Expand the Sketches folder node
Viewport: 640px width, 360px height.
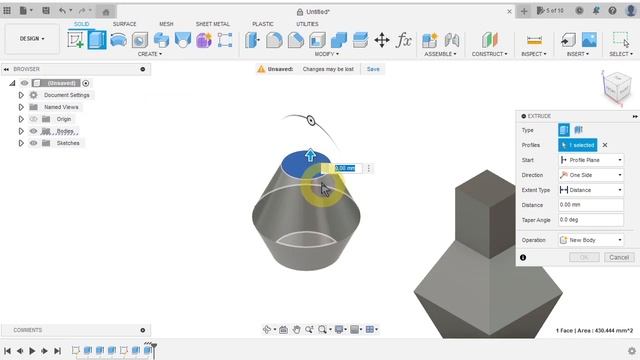click(x=21, y=143)
